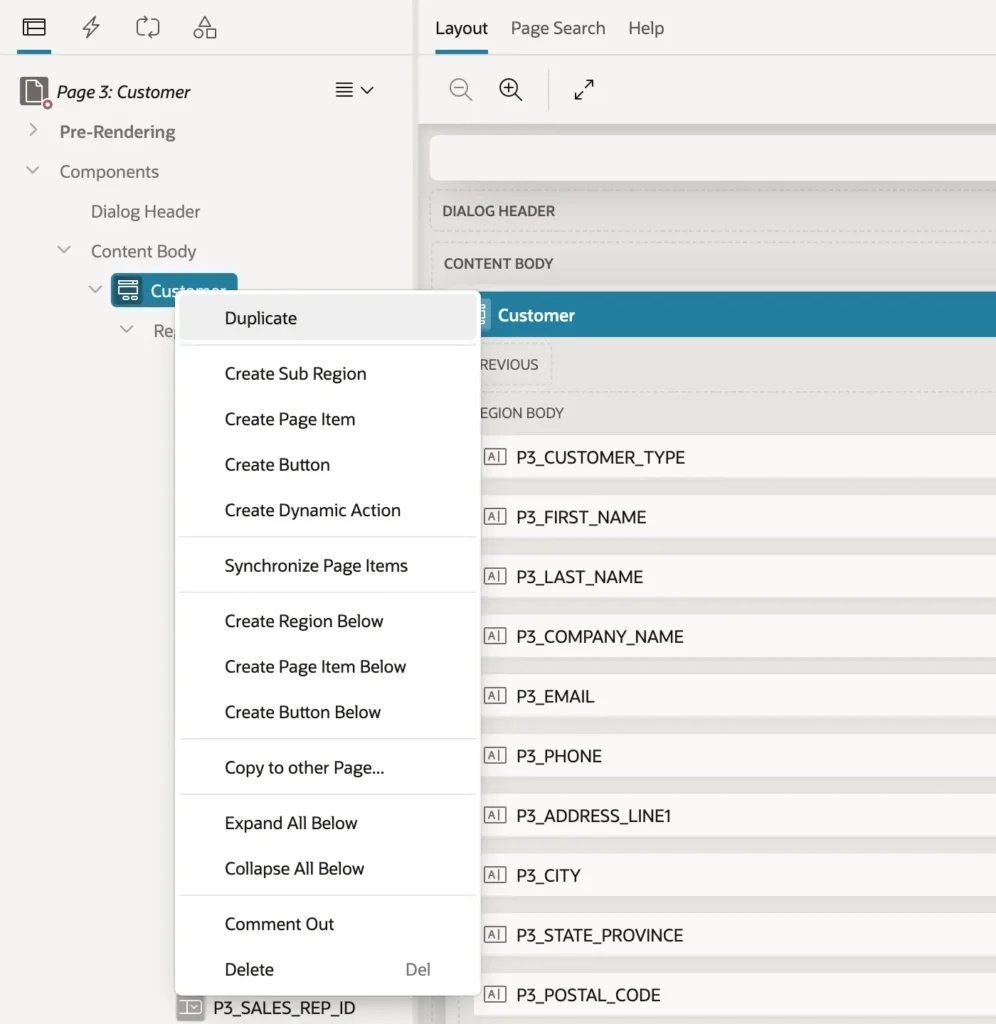This screenshot has width=996, height=1024.
Task: Select Pre-Rendering label in tree
Action: [118, 132]
